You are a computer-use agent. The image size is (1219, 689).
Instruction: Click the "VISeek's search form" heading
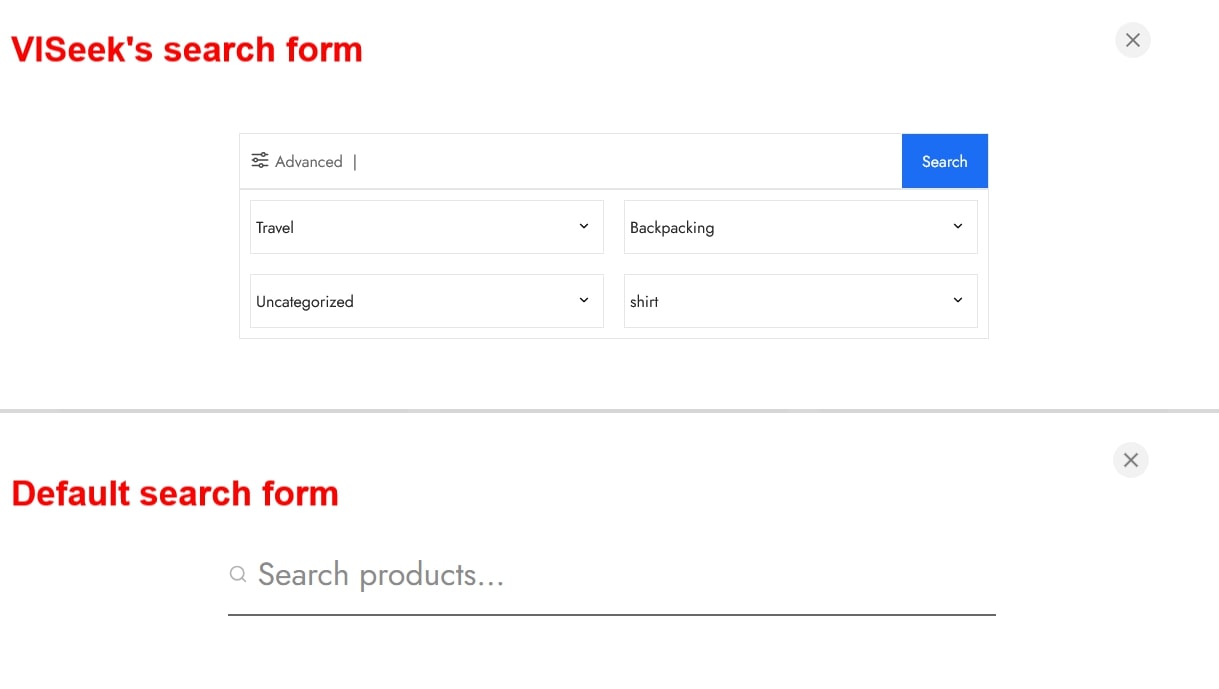click(187, 49)
